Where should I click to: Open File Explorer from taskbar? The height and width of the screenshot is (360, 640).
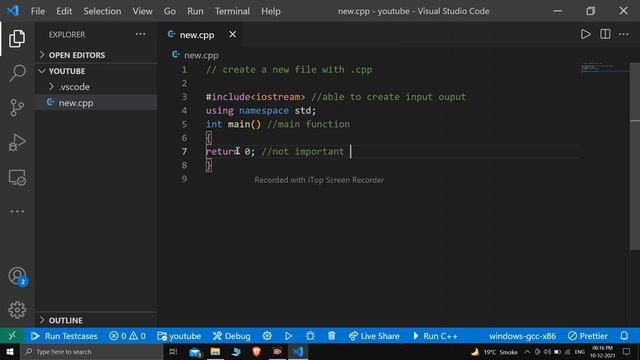pos(215,352)
